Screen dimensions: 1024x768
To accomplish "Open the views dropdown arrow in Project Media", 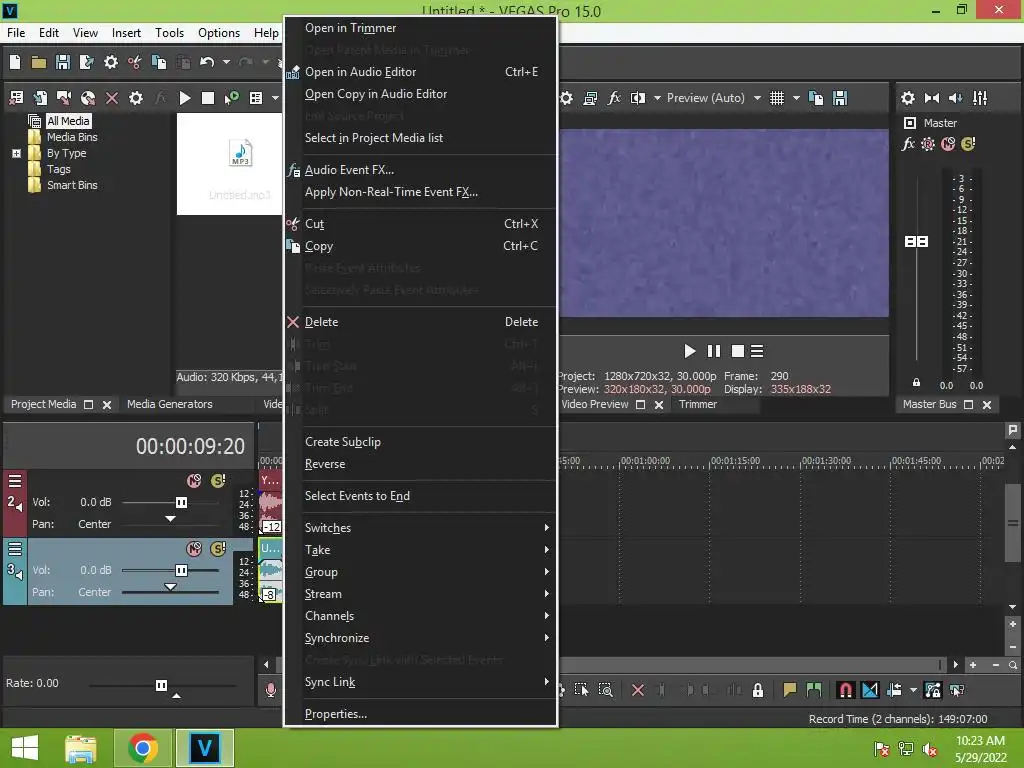I will tap(276, 98).
